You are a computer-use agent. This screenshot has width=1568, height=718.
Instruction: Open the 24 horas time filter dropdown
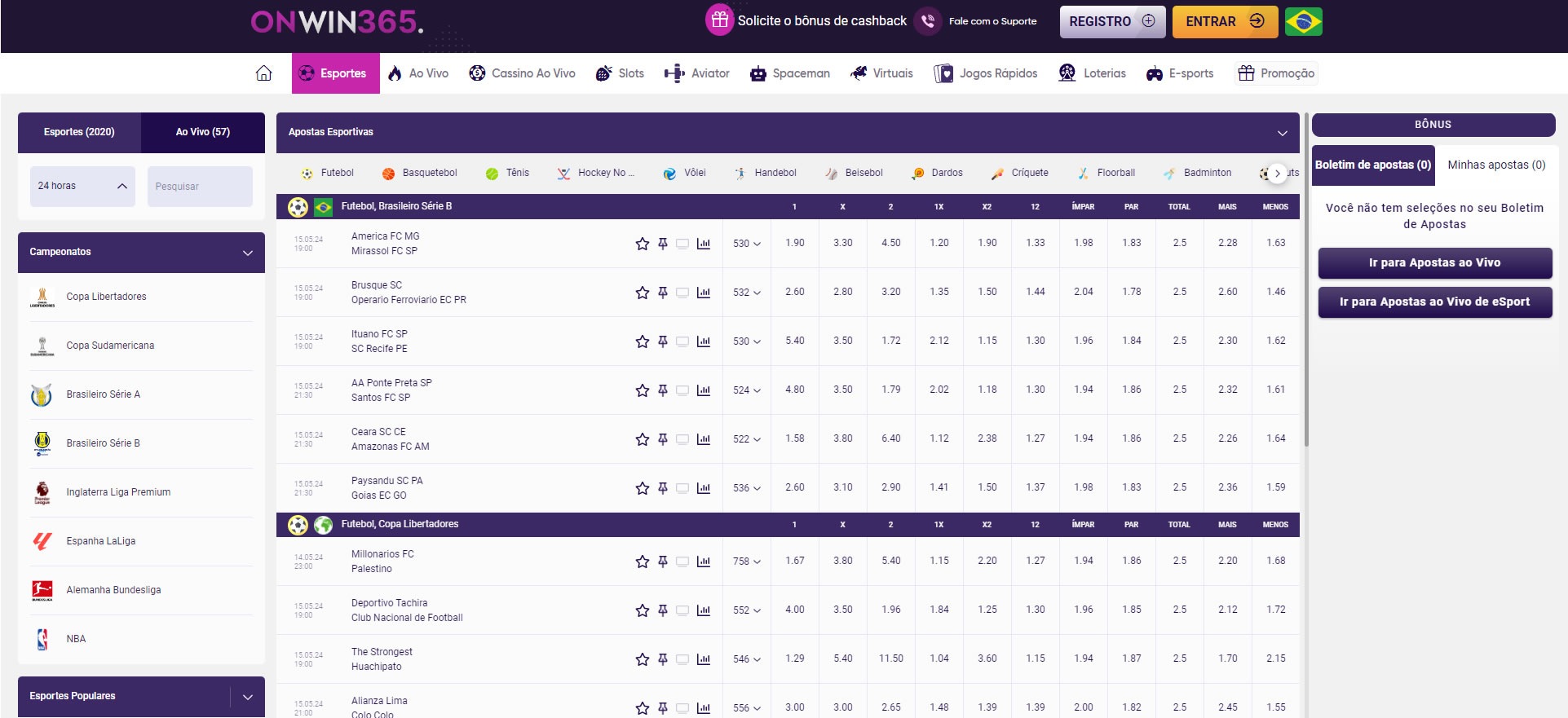pos(82,187)
